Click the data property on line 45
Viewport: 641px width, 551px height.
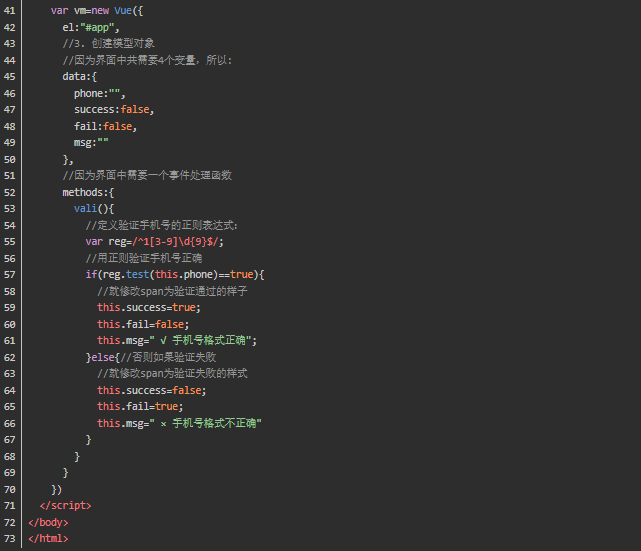75,76
